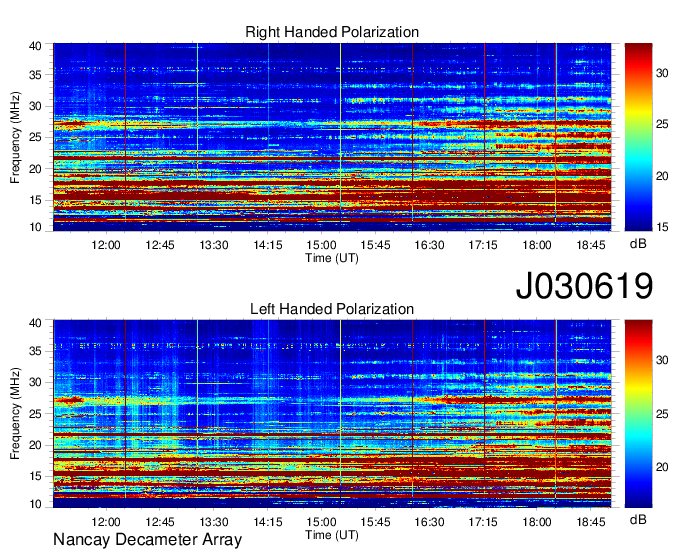680x552 pixels.
Task: Click the 15 dB label on Right Handed color bar
Action: tap(662, 227)
